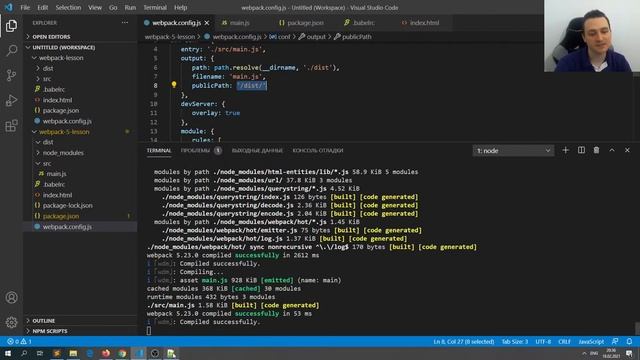Split the terminal panel

[581, 150]
